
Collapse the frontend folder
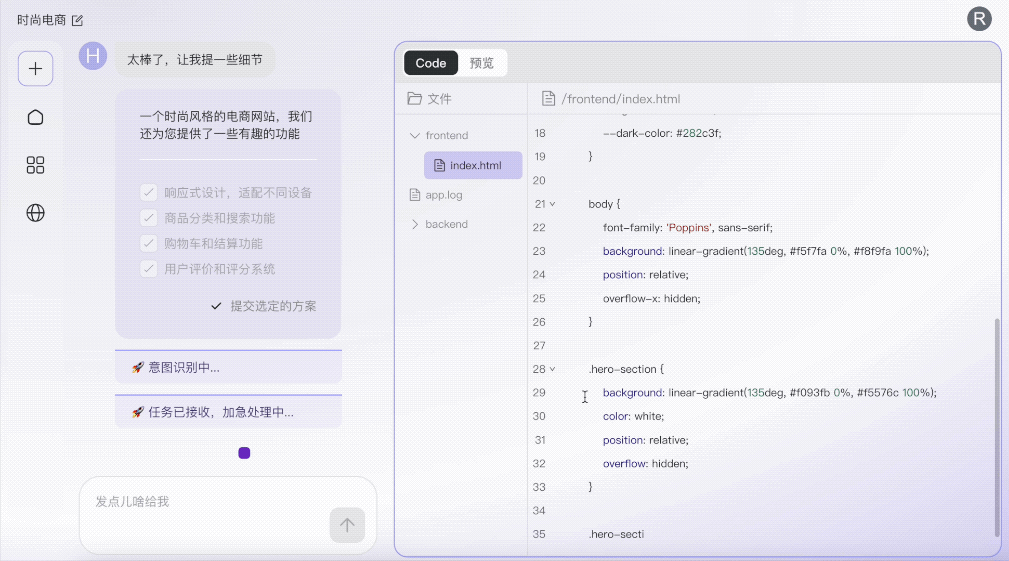pos(414,135)
